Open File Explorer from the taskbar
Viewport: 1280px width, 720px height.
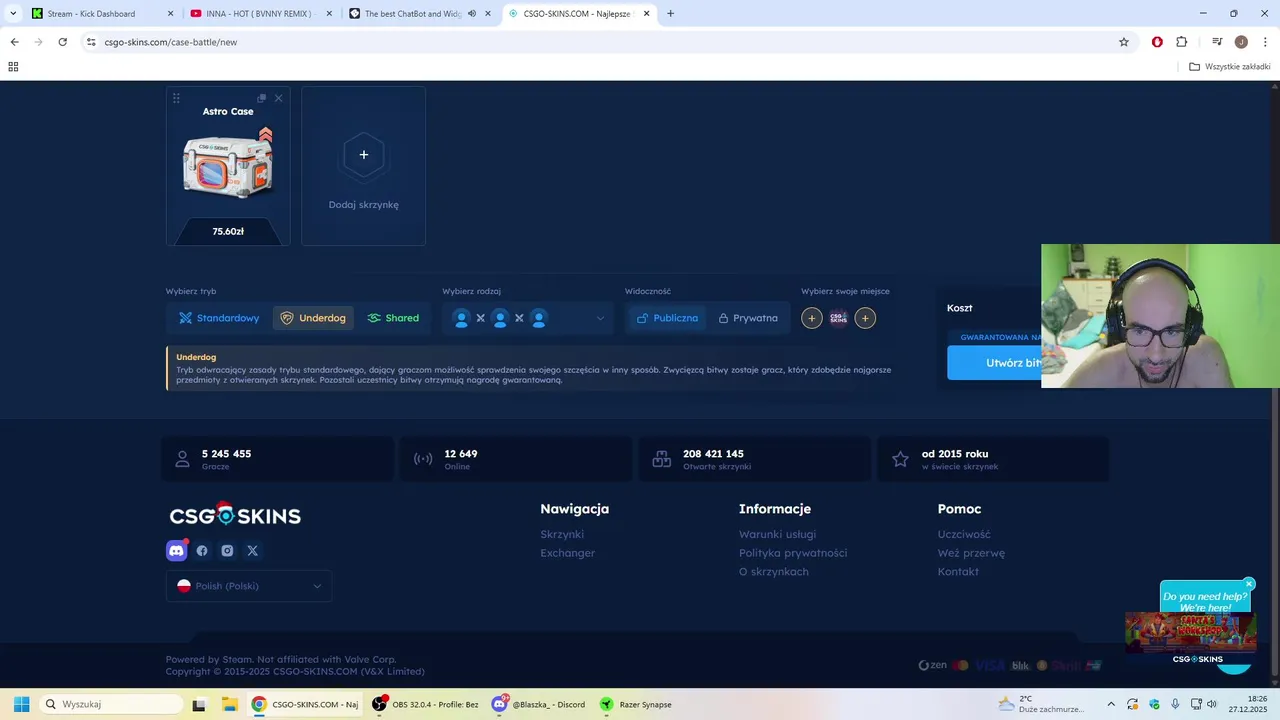229,704
